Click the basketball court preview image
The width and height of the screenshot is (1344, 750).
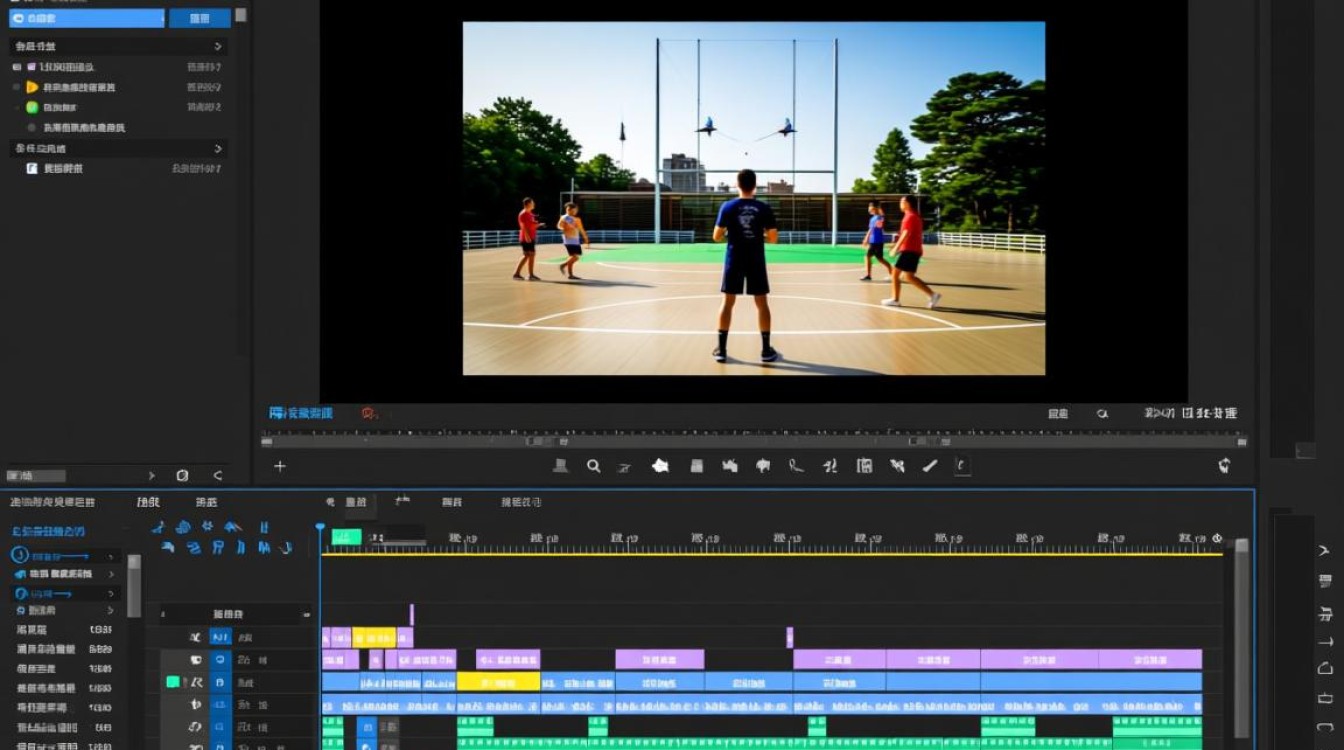click(754, 198)
